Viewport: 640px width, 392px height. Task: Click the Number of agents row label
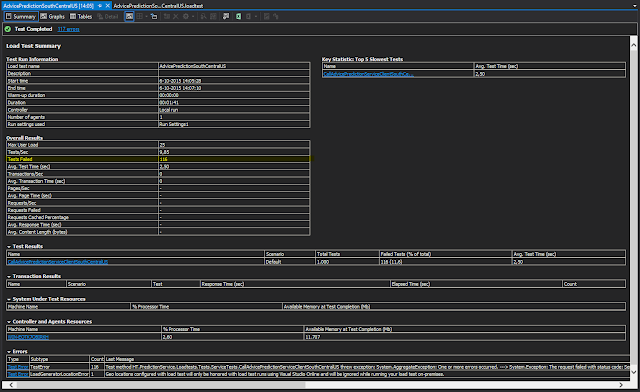coord(26,117)
